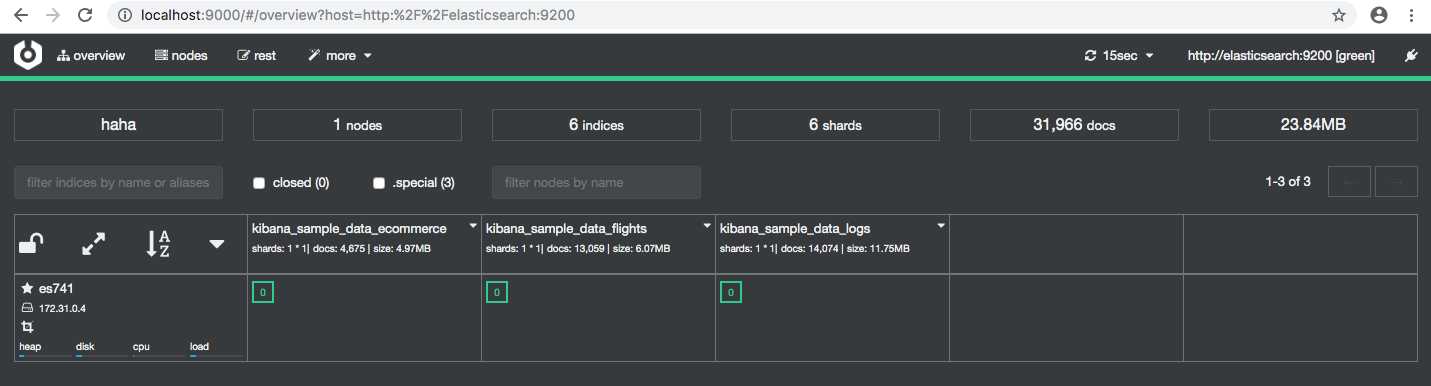Click the browser back arrow
1431x386 pixels.
point(20,15)
